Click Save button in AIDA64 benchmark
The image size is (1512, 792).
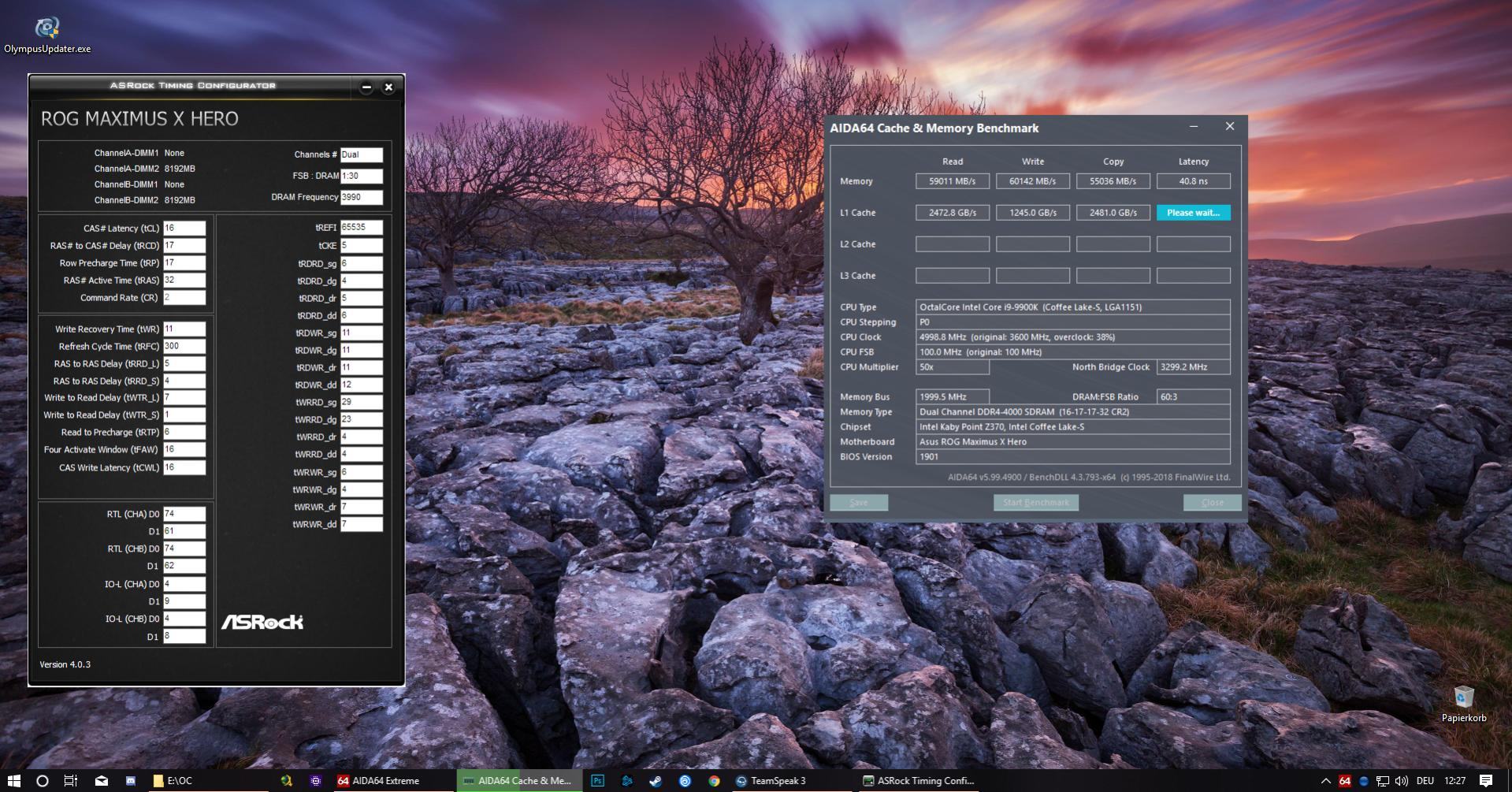859,503
